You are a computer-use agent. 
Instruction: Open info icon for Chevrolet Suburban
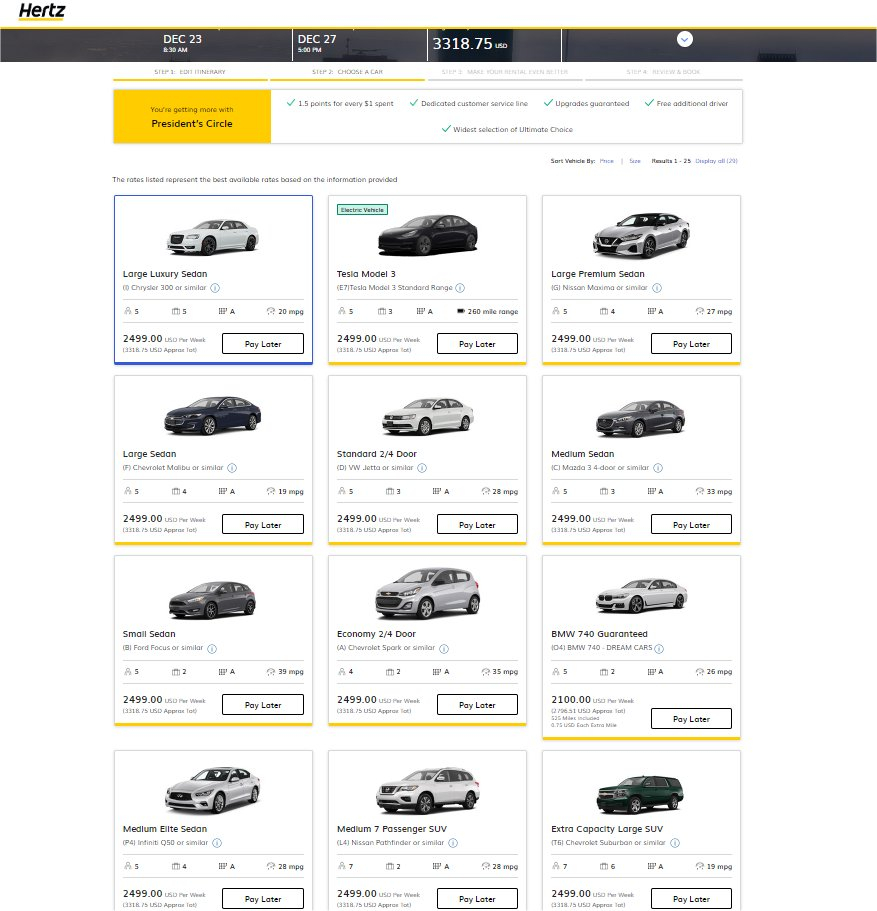(675, 843)
